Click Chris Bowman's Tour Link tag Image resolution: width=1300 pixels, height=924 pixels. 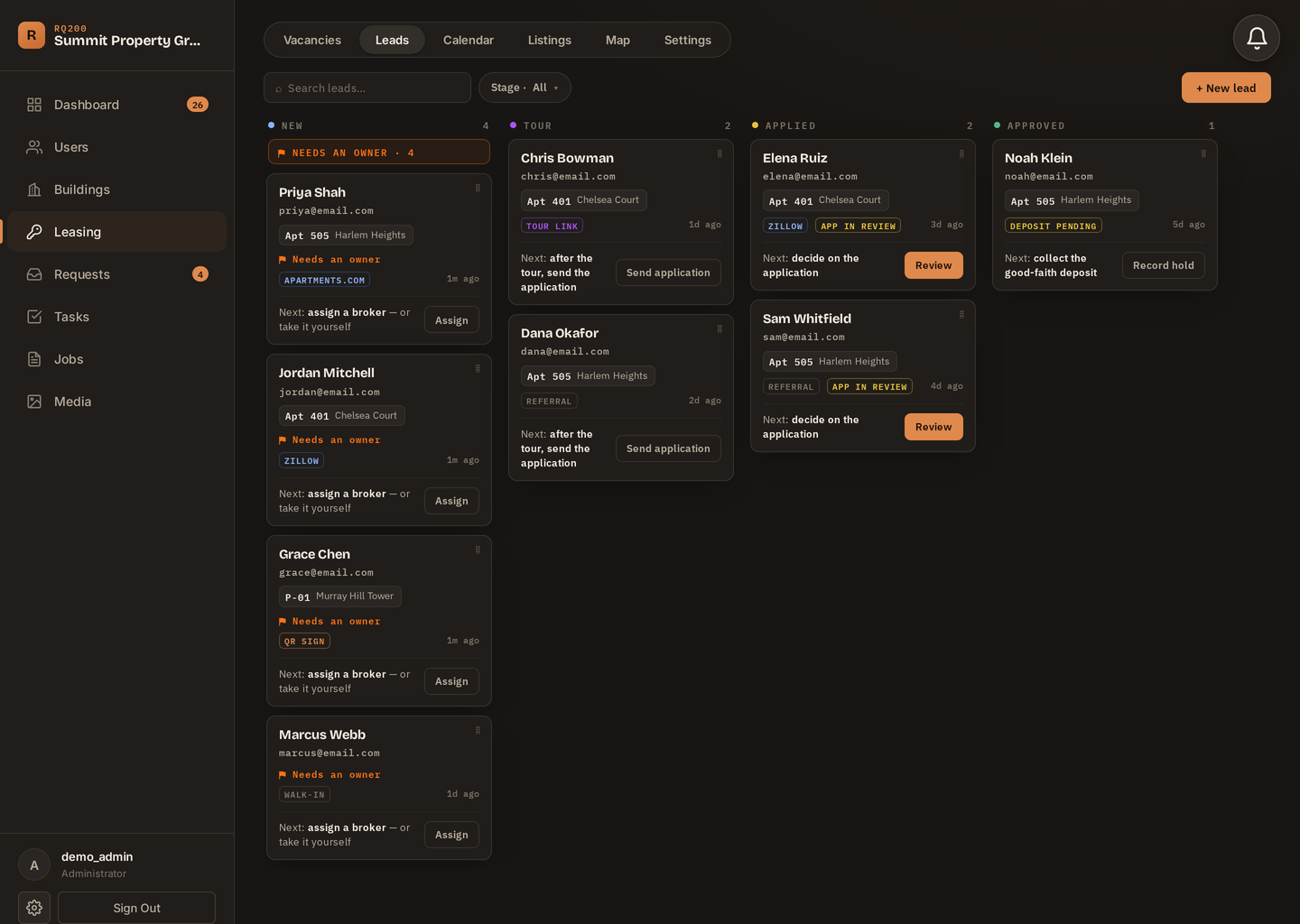point(552,226)
